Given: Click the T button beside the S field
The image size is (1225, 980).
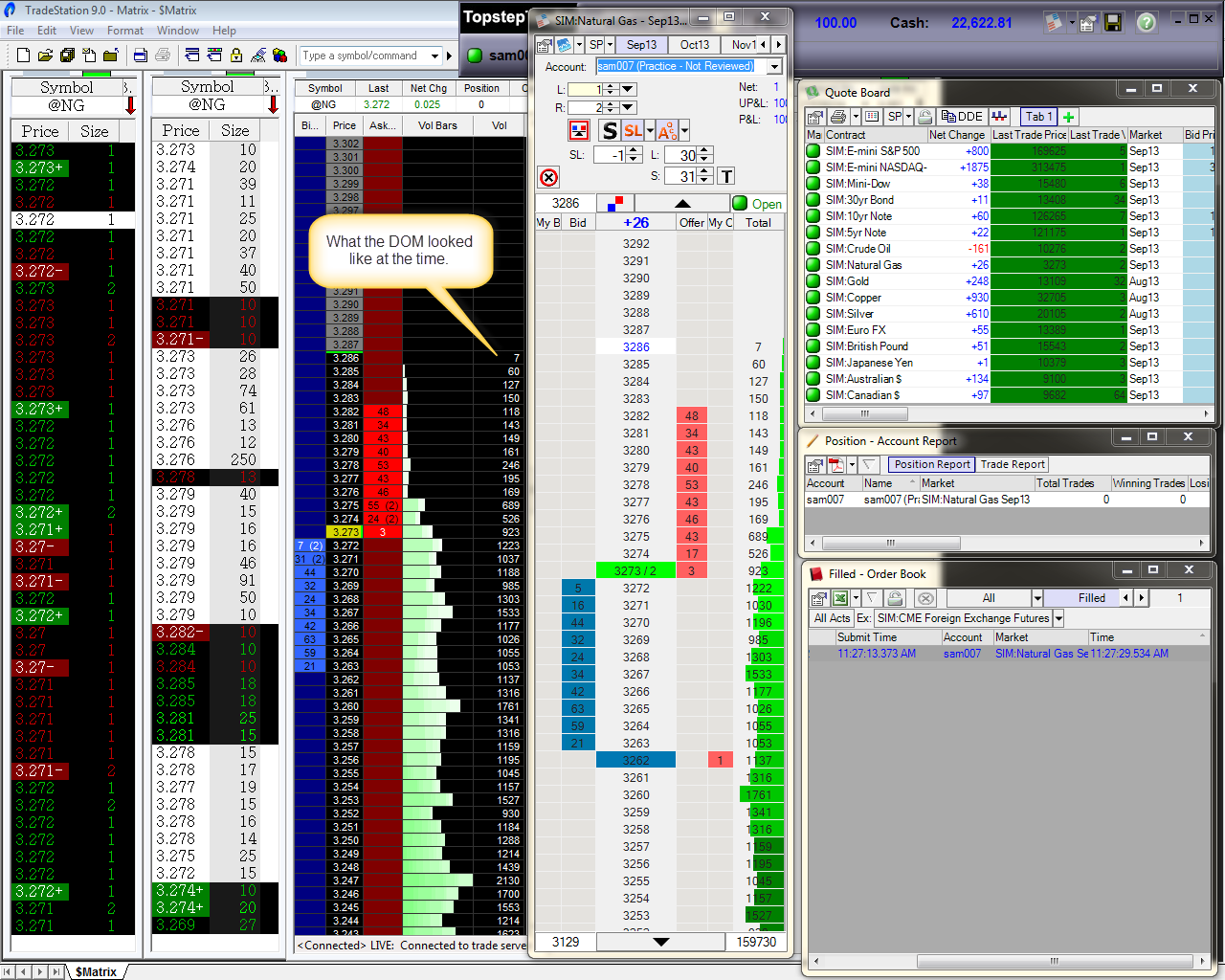Looking at the screenshot, I should coord(726,176).
